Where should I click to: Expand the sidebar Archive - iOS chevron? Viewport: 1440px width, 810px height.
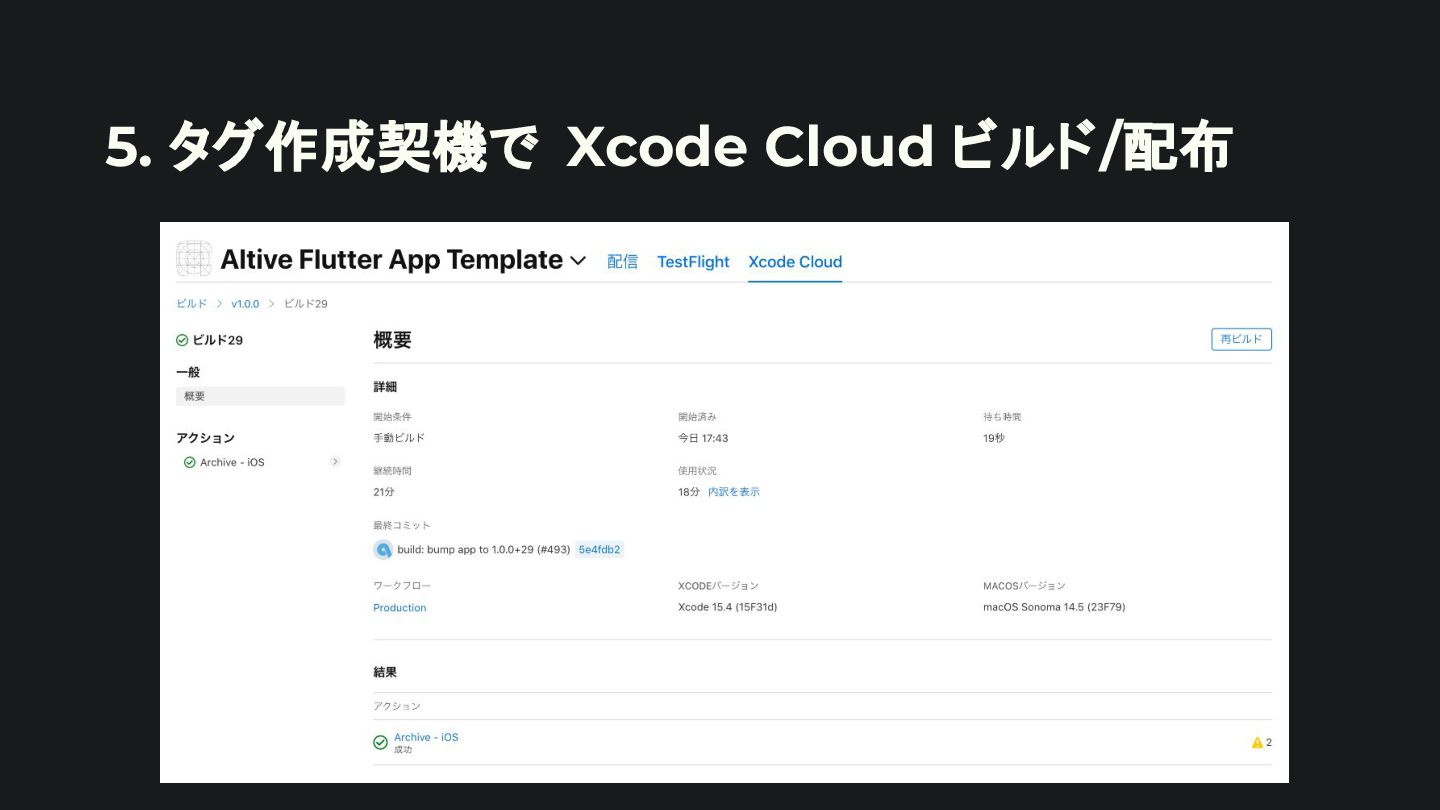(335, 462)
